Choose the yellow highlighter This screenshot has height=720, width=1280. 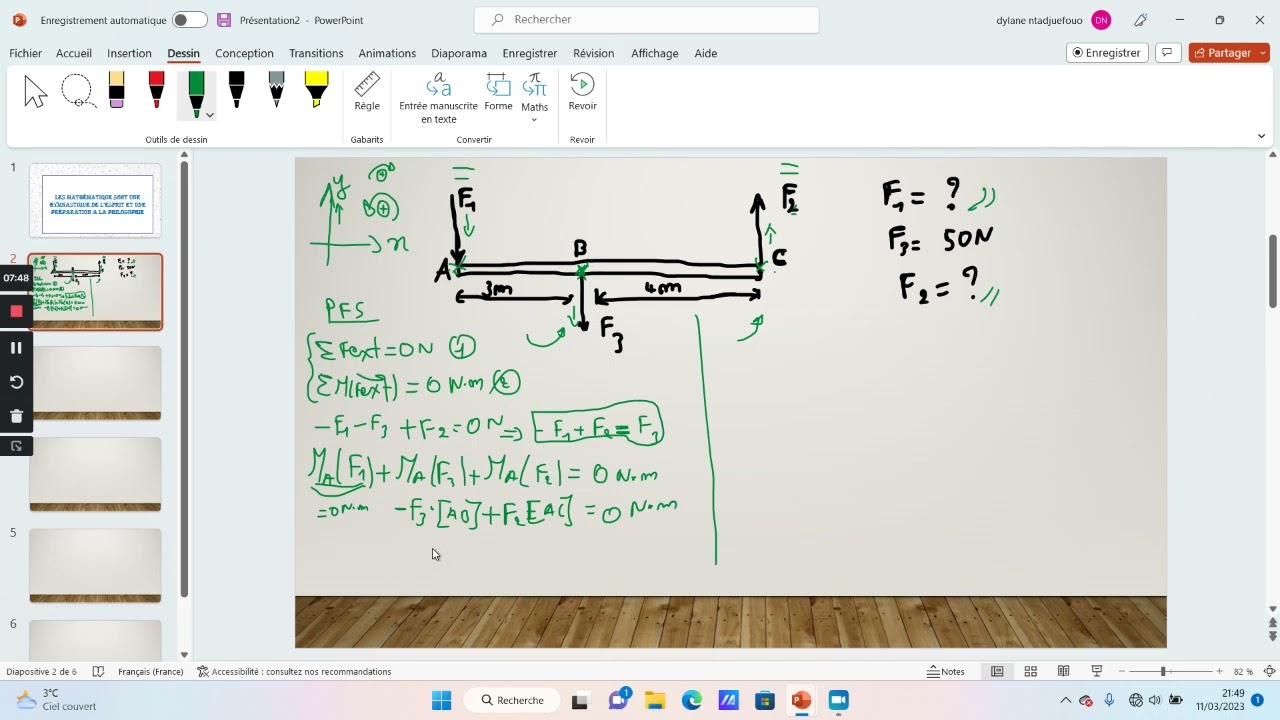tap(316, 91)
